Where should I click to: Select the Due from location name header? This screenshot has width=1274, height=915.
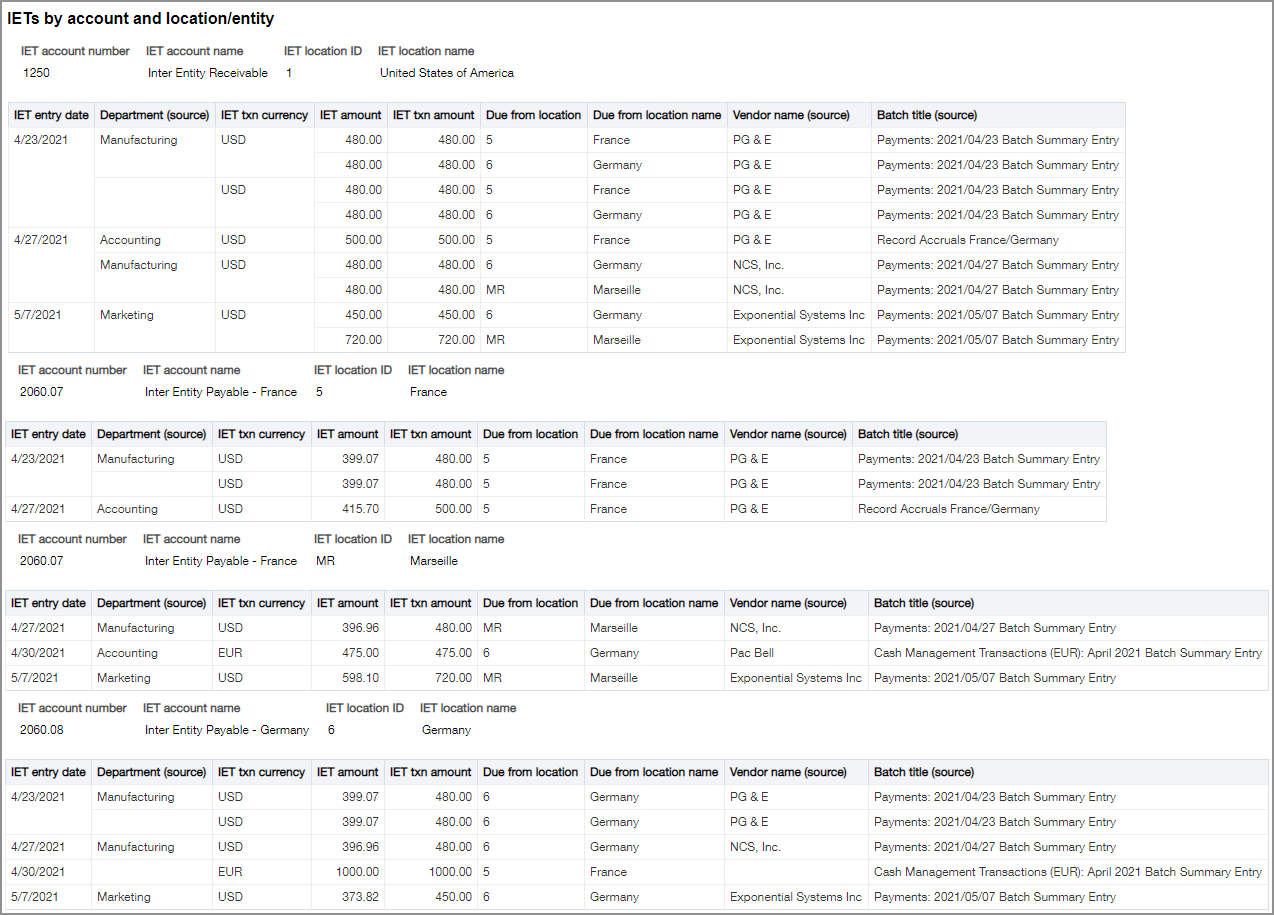pyautogui.click(x=656, y=114)
